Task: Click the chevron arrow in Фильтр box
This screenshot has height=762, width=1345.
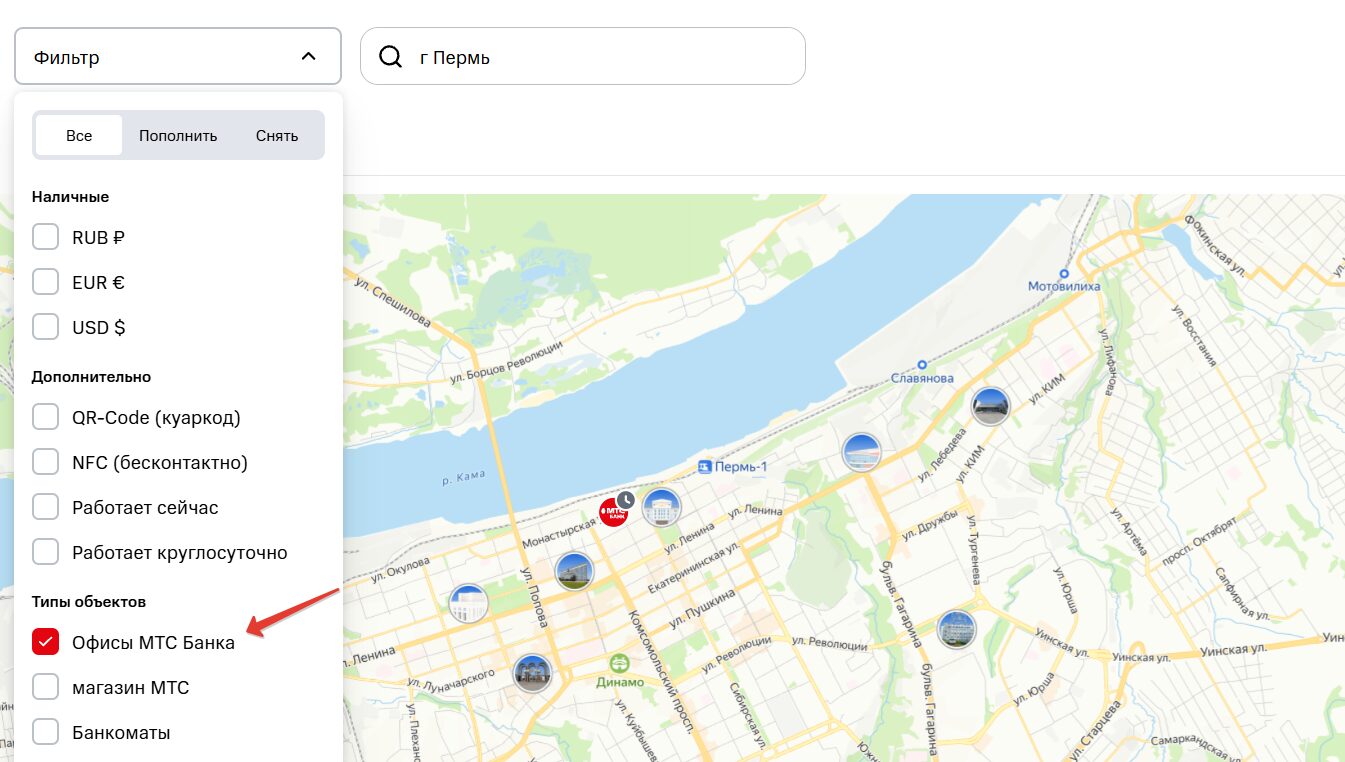Action: (x=308, y=57)
